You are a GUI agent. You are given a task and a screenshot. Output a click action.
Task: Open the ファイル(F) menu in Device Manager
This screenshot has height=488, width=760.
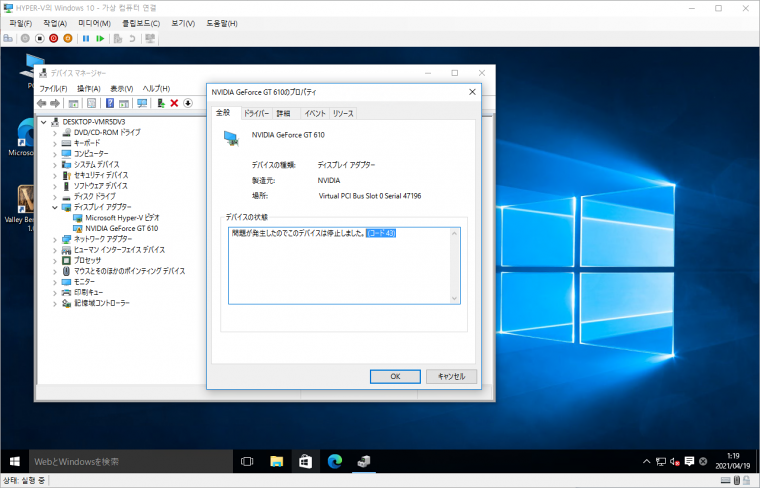tap(53, 89)
